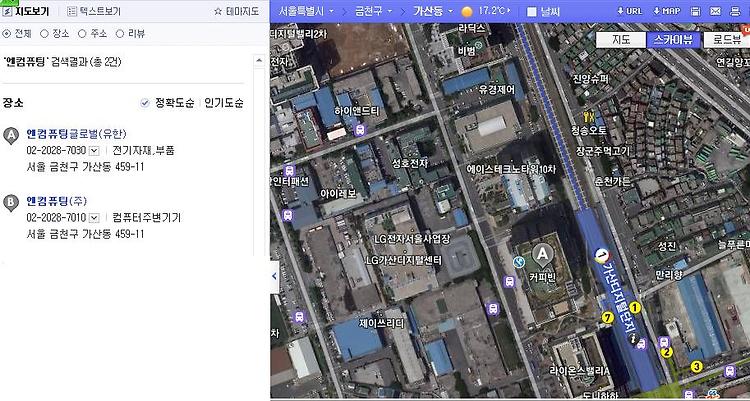This screenshot has height=401, width=750.
Task: Open the 서울특별시 region dropdown
Action: 307,11
